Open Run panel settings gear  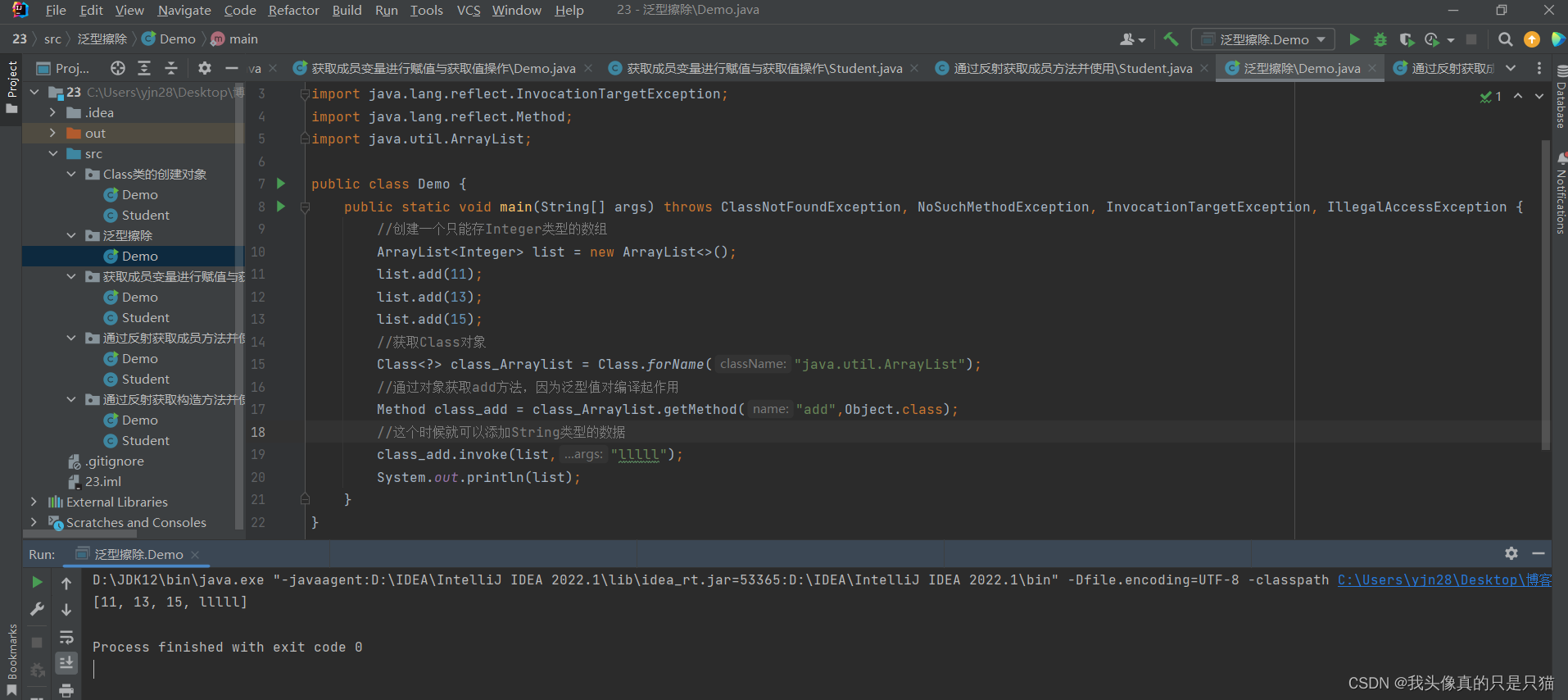click(x=1511, y=553)
